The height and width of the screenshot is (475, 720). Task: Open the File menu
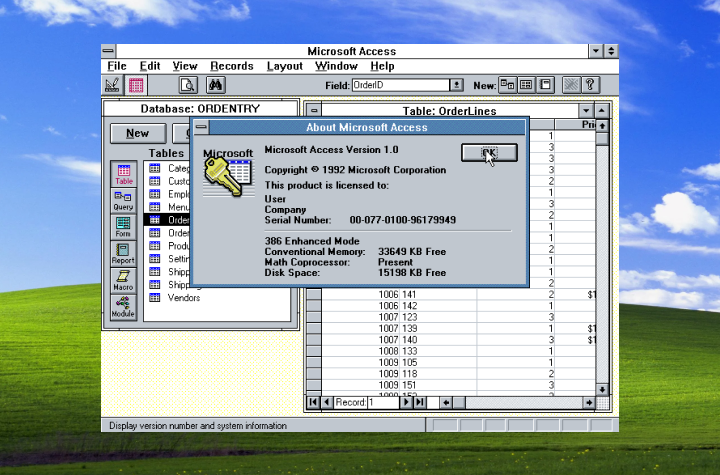(x=117, y=66)
